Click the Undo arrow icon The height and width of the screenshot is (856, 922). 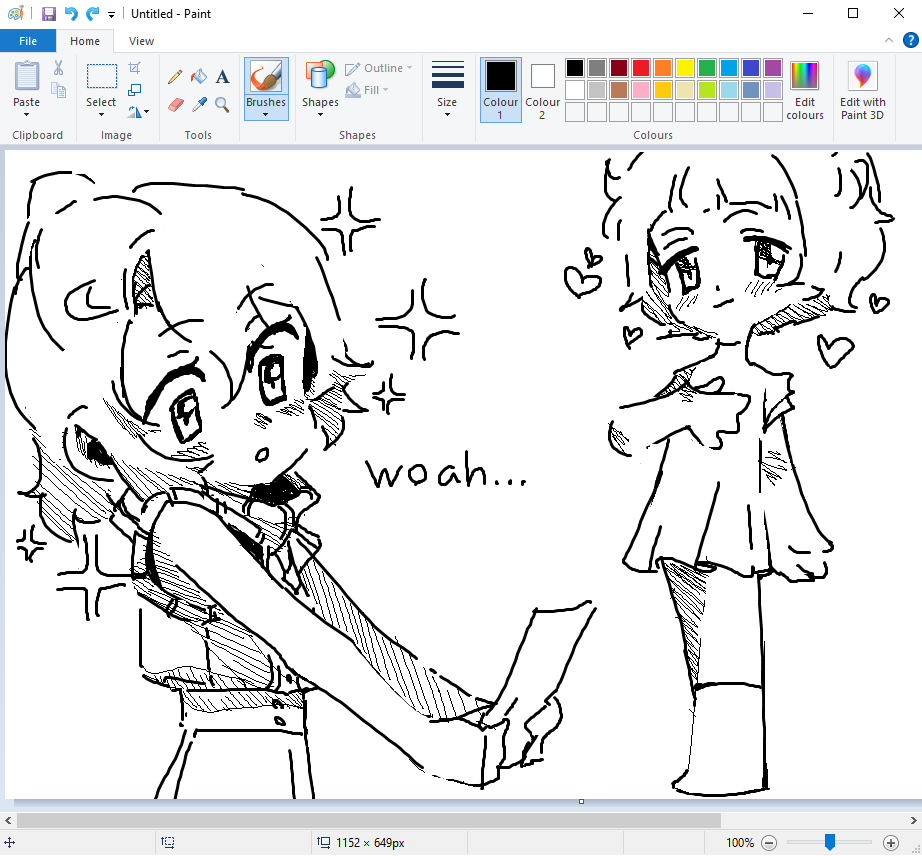point(71,14)
